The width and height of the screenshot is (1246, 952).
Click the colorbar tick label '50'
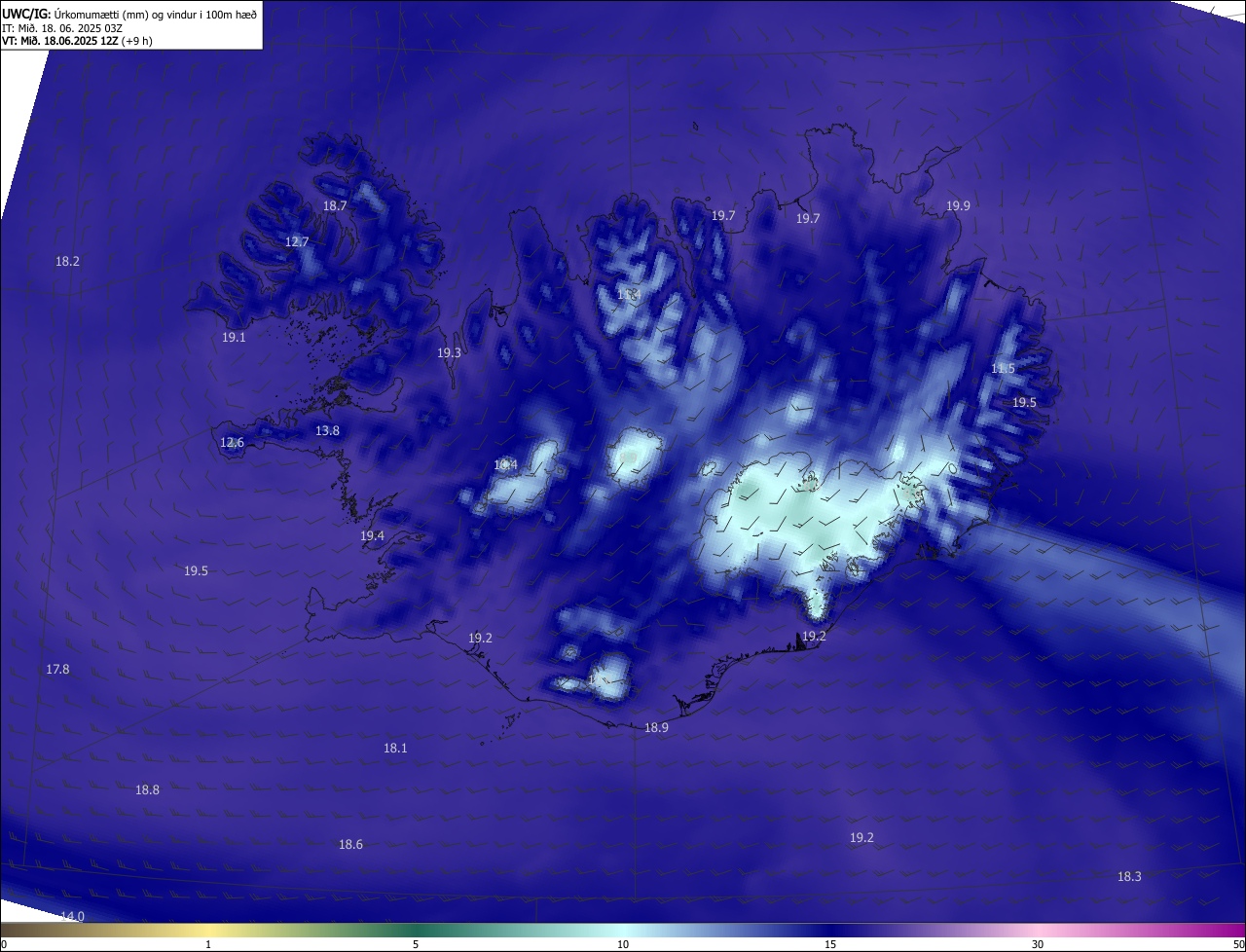click(x=1238, y=944)
